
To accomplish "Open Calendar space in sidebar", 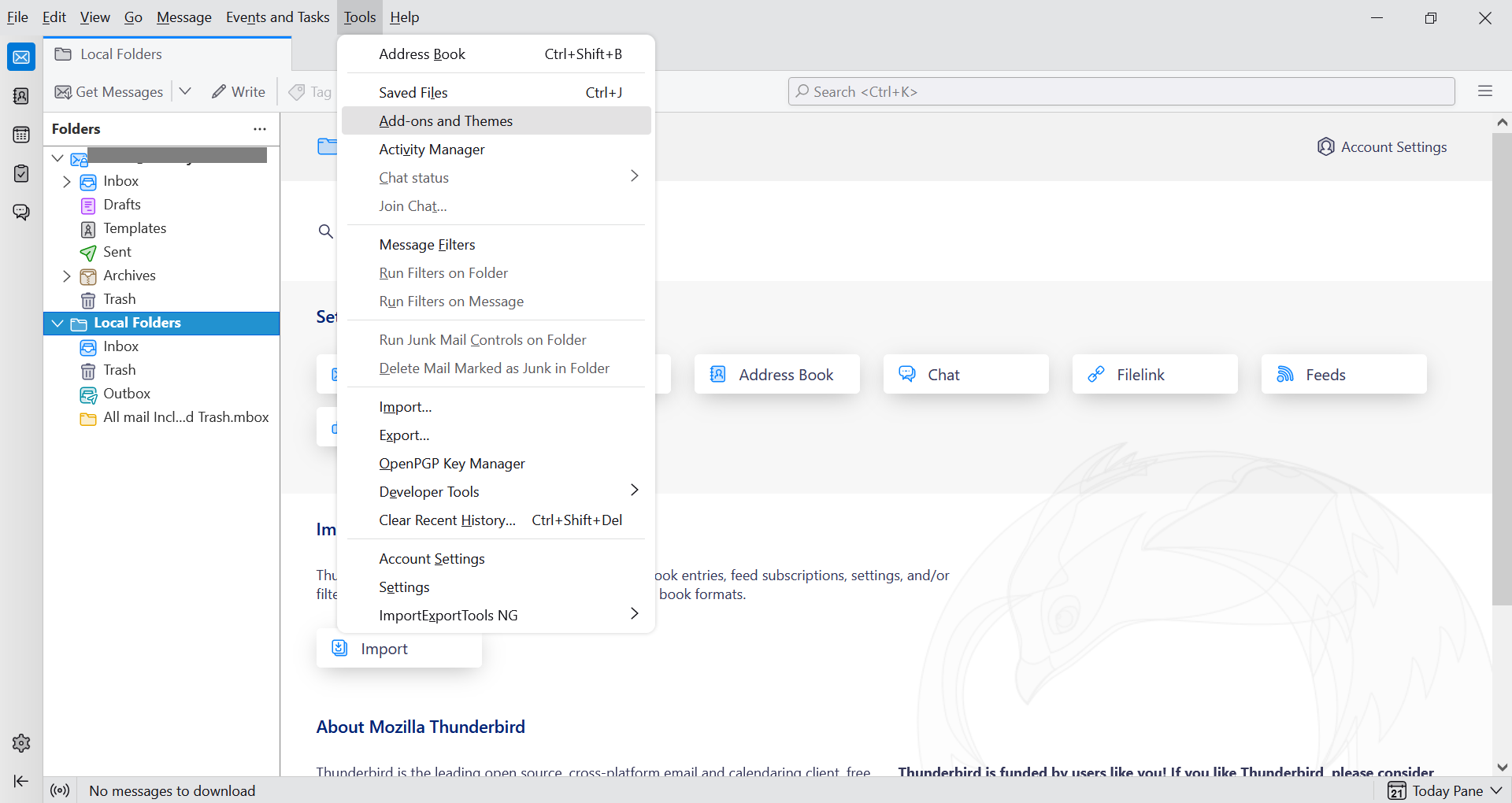I will (x=21, y=135).
